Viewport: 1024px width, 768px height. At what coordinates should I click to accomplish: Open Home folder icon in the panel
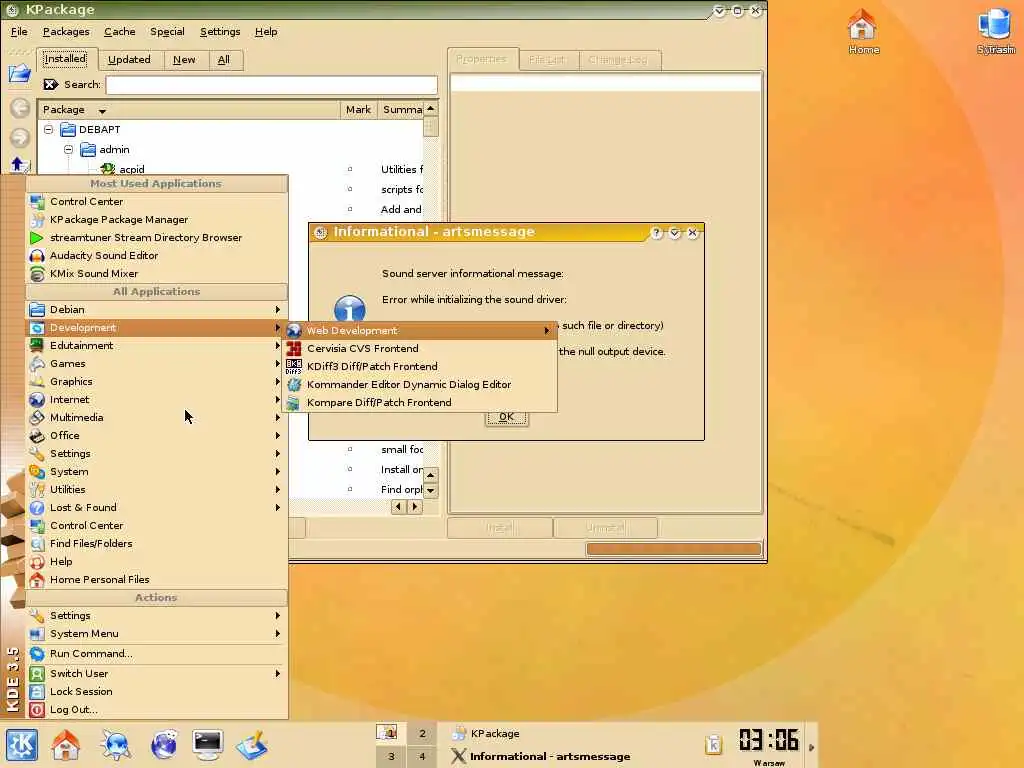pyautogui.click(x=66, y=744)
